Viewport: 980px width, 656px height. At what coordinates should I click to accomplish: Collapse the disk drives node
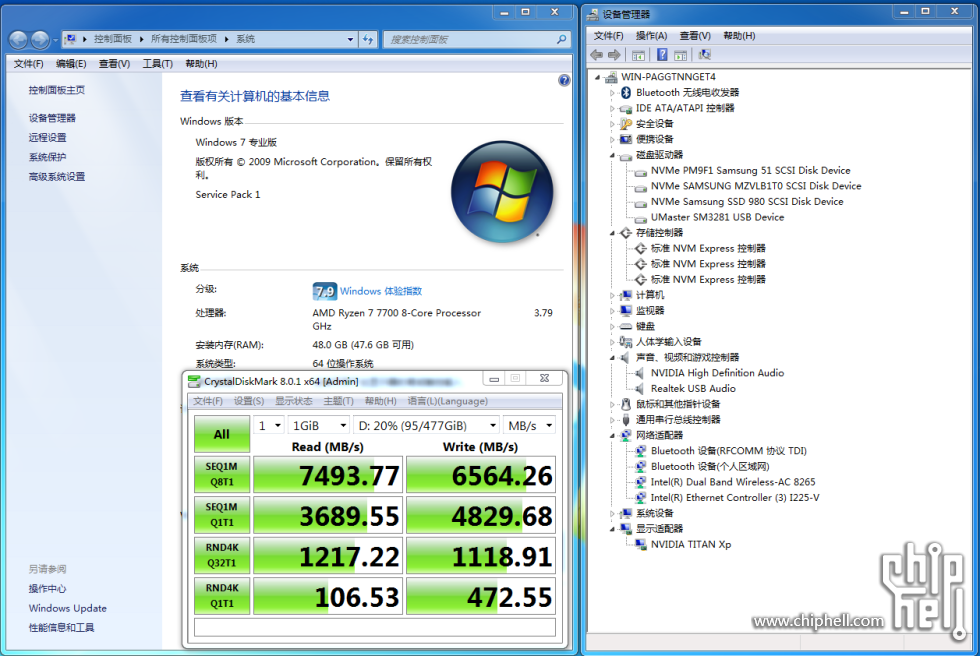612,155
